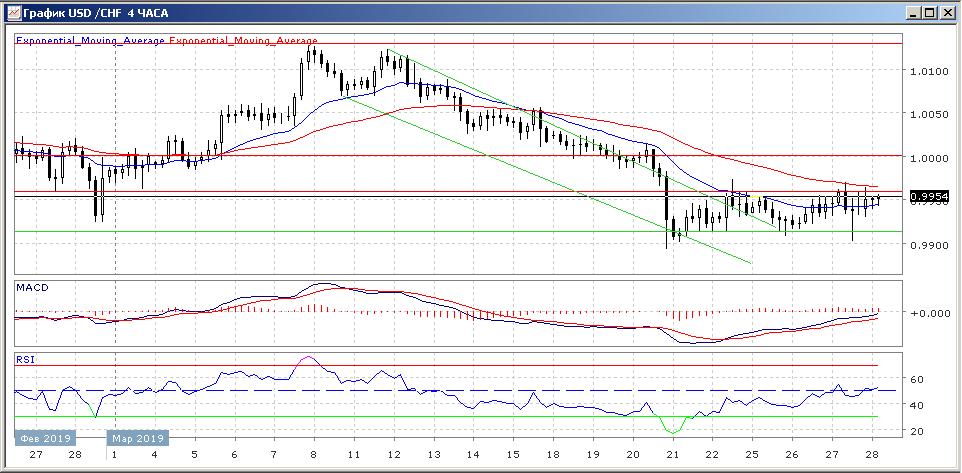Close the USD/CHF chart window
The image size is (962, 473).
click(x=947, y=13)
